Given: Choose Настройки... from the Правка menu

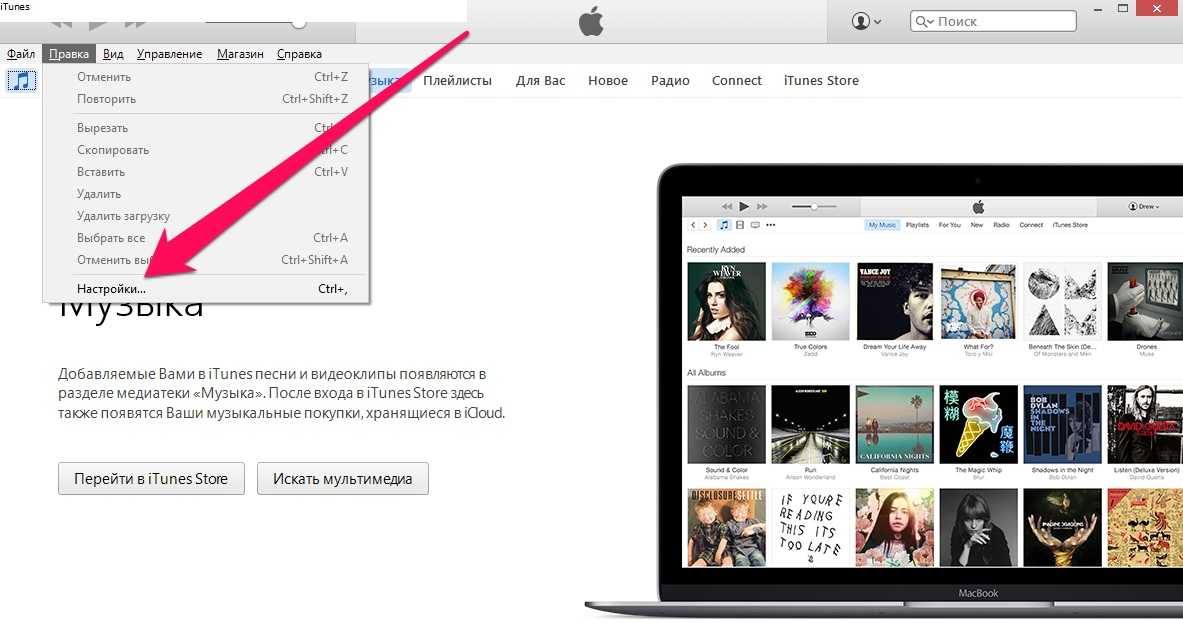Looking at the screenshot, I should click(x=111, y=289).
